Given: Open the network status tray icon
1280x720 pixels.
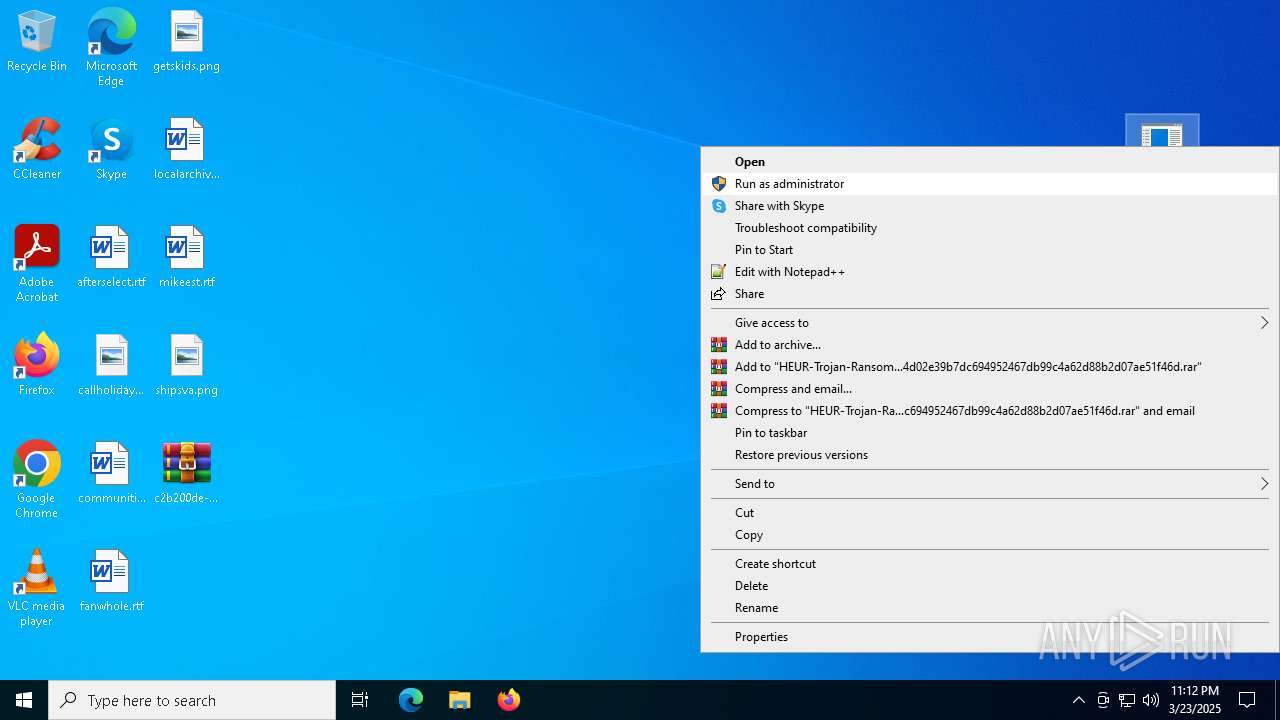Looking at the screenshot, I should click(x=1127, y=700).
